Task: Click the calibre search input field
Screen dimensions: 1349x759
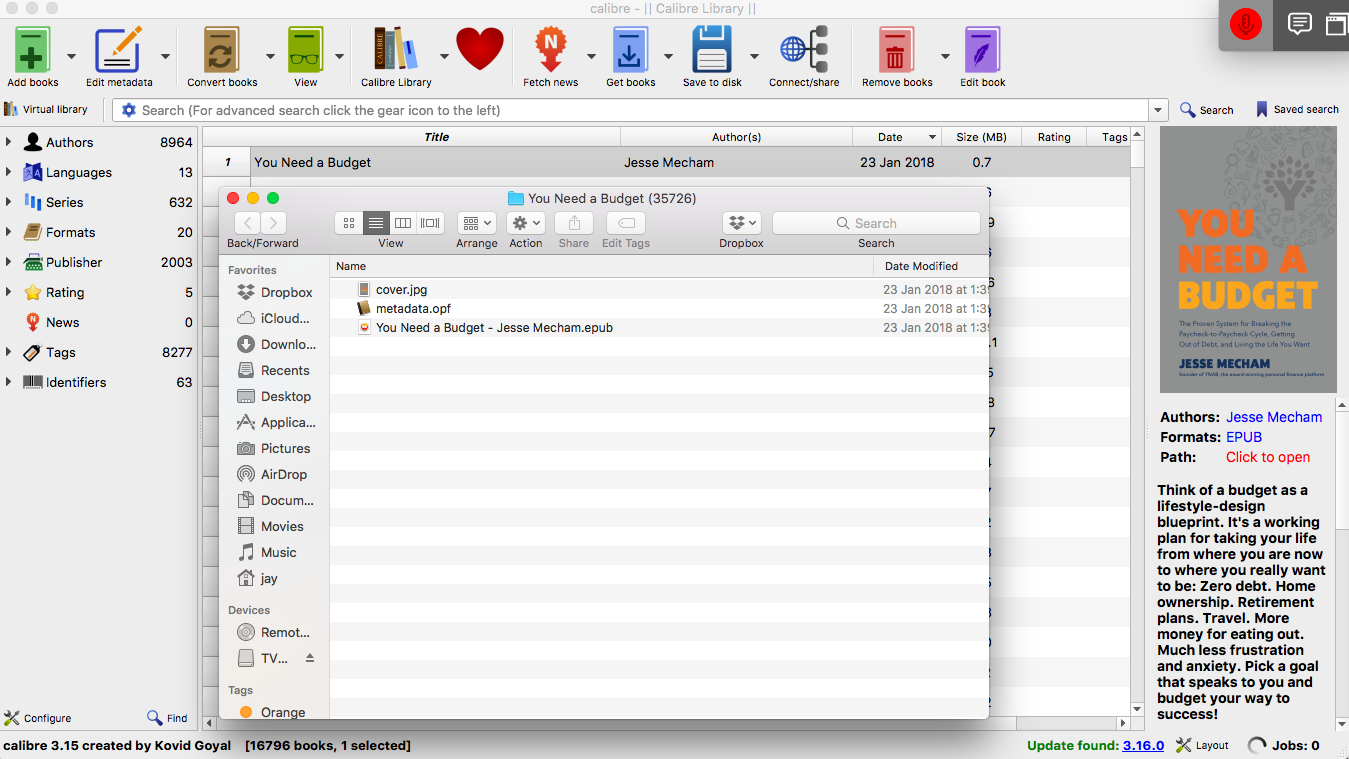Action: point(640,110)
